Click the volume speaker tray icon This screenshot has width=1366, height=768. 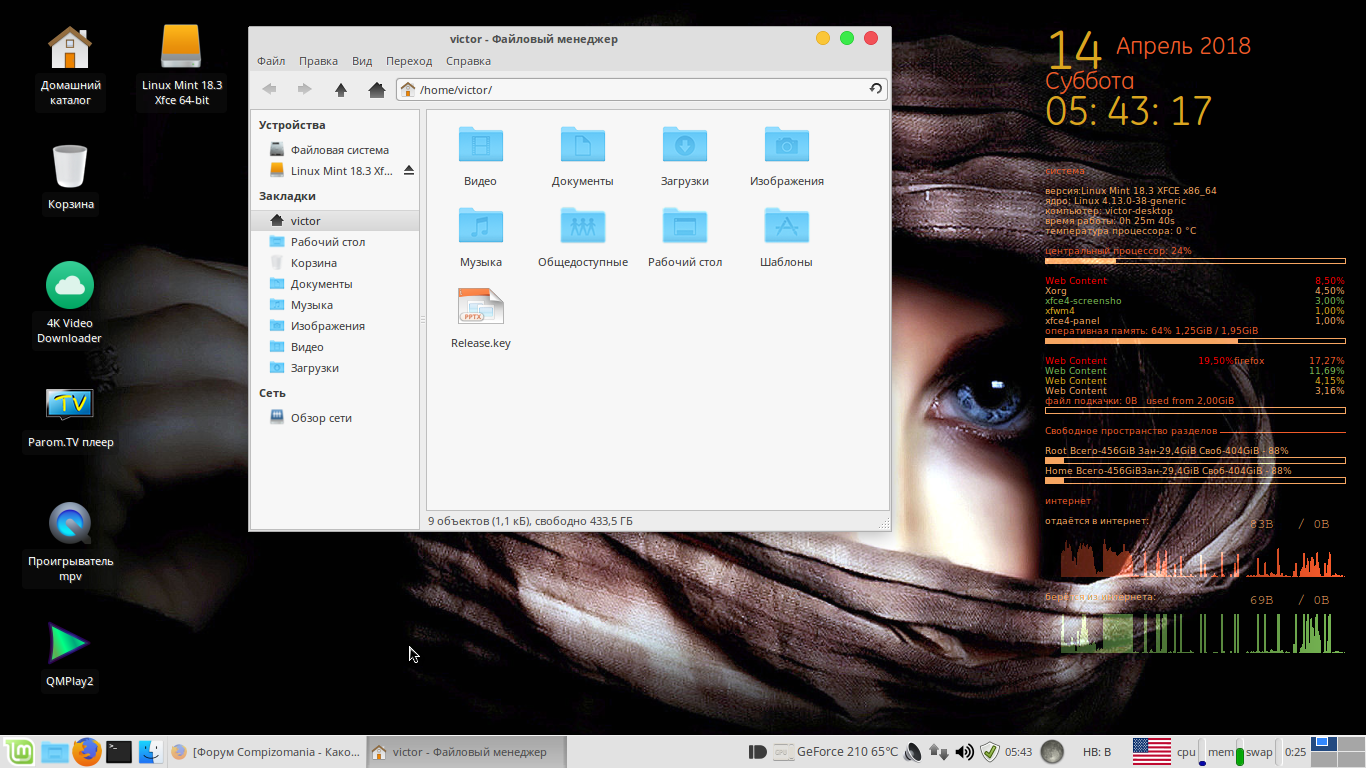tap(964, 752)
